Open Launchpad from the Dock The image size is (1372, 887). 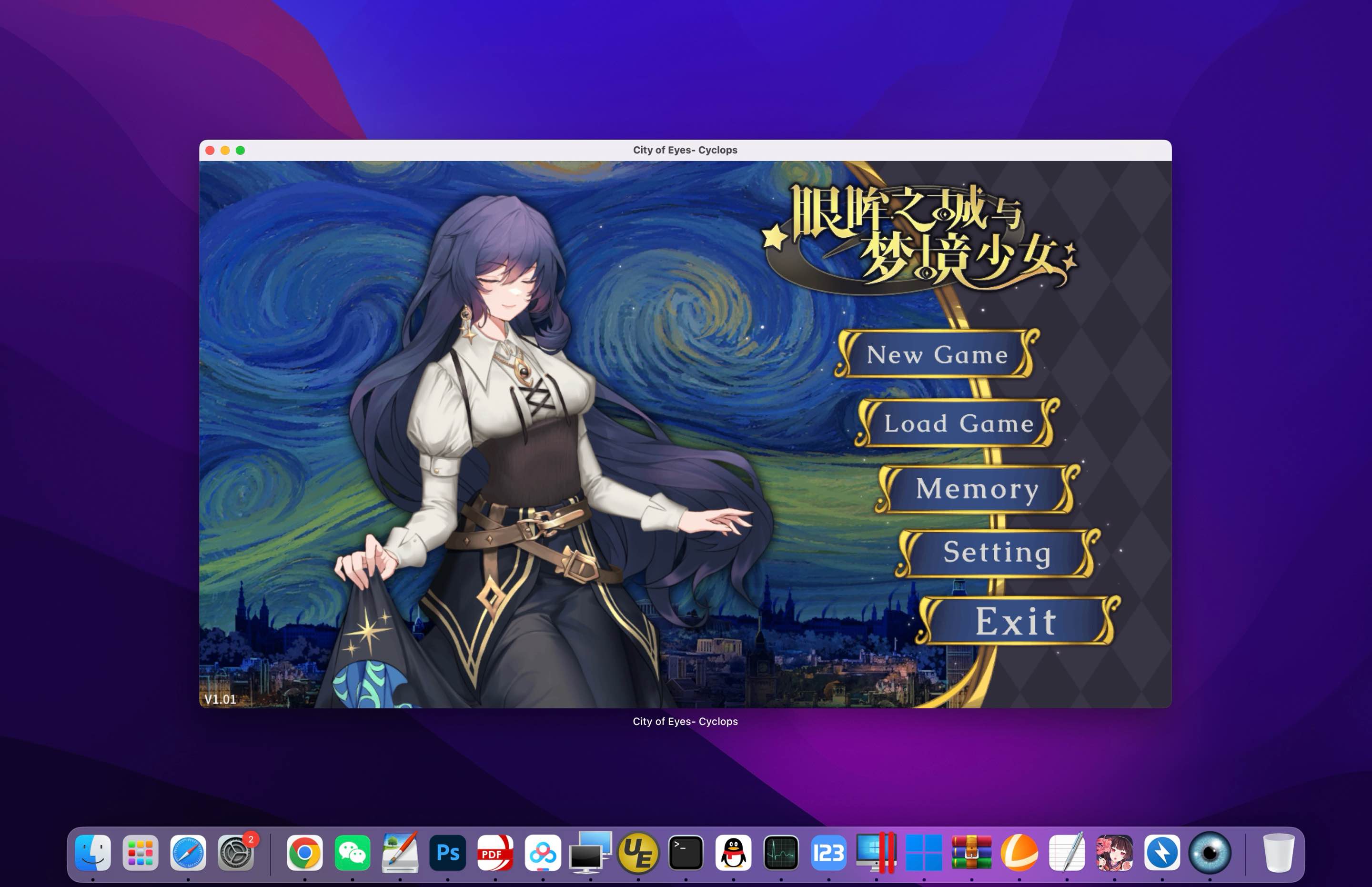click(x=141, y=852)
